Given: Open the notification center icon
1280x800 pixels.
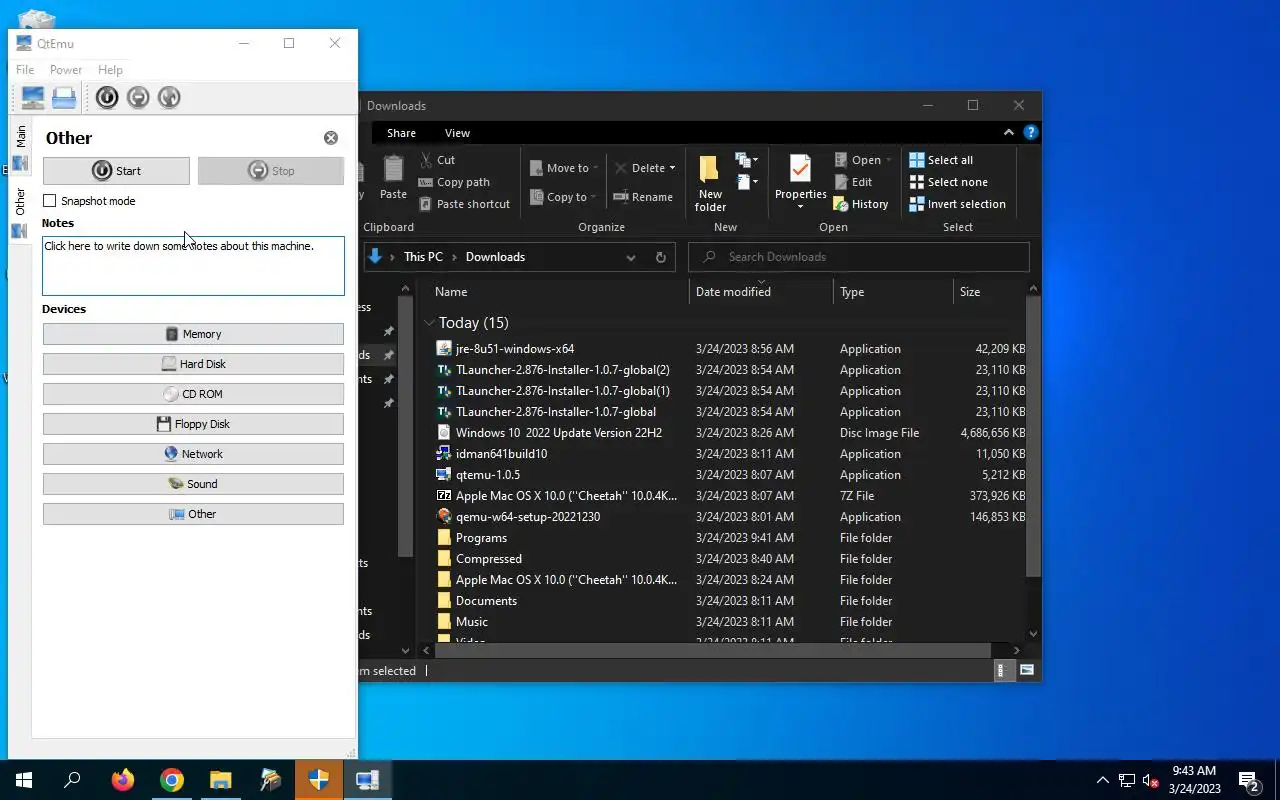Looking at the screenshot, I should point(1248,780).
